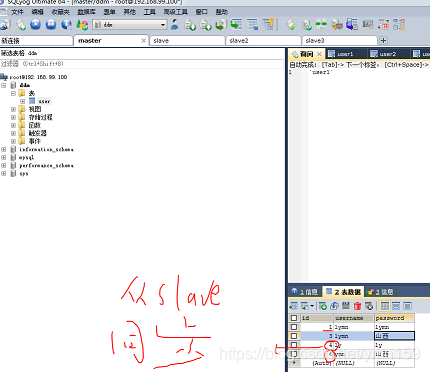Screen dimensions: 430x372
Task: Switch to the slave connection tab
Action: pos(187,41)
